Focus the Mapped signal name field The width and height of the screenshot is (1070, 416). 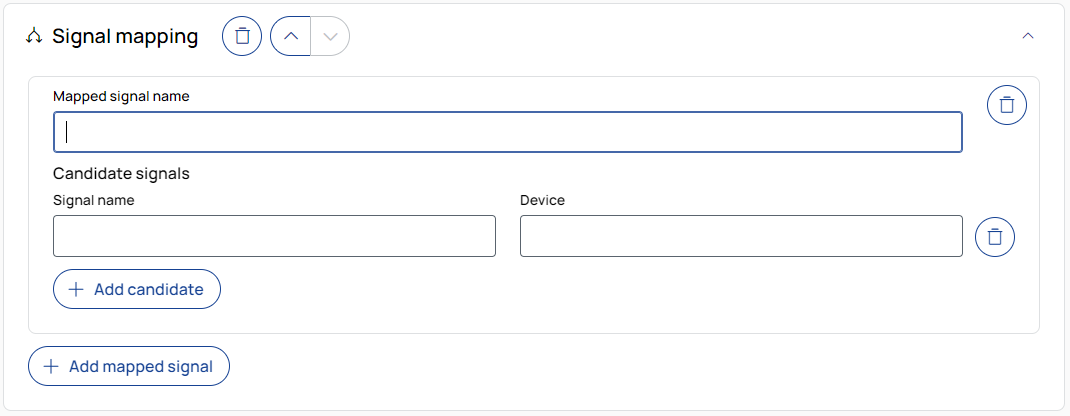[507, 132]
